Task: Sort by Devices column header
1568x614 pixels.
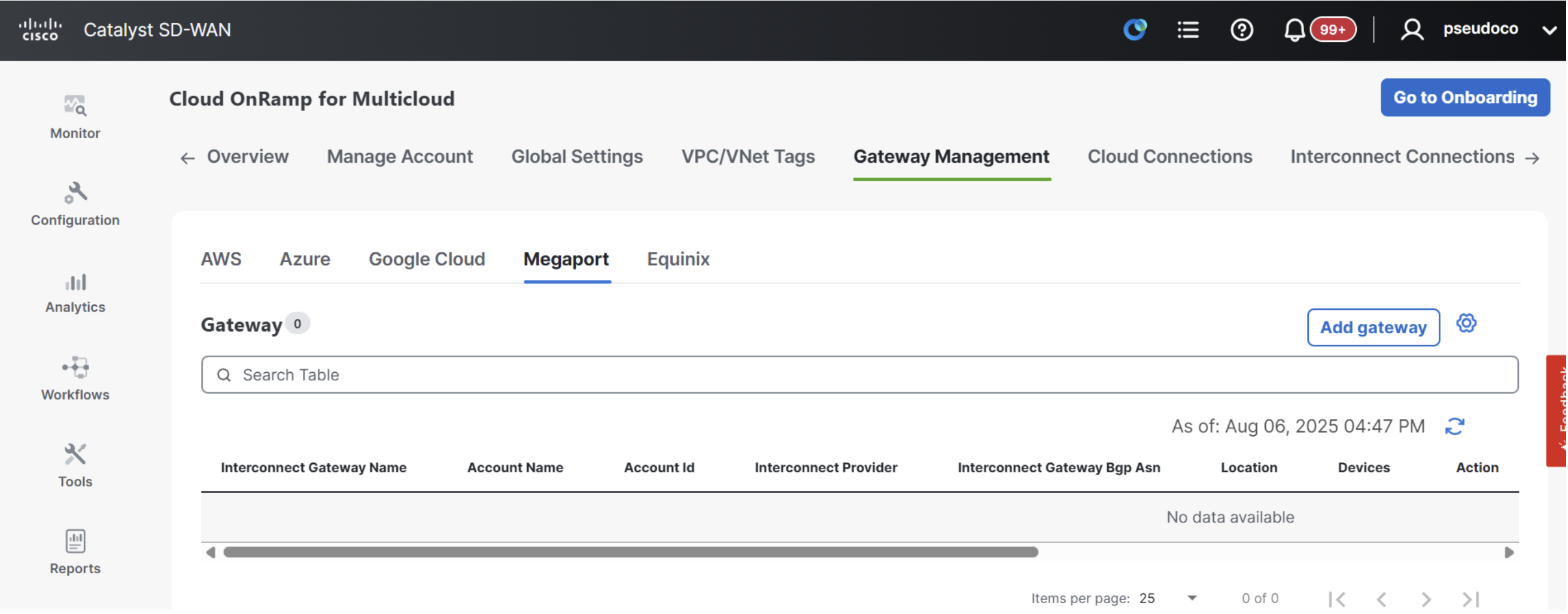Action: coord(1365,468)
